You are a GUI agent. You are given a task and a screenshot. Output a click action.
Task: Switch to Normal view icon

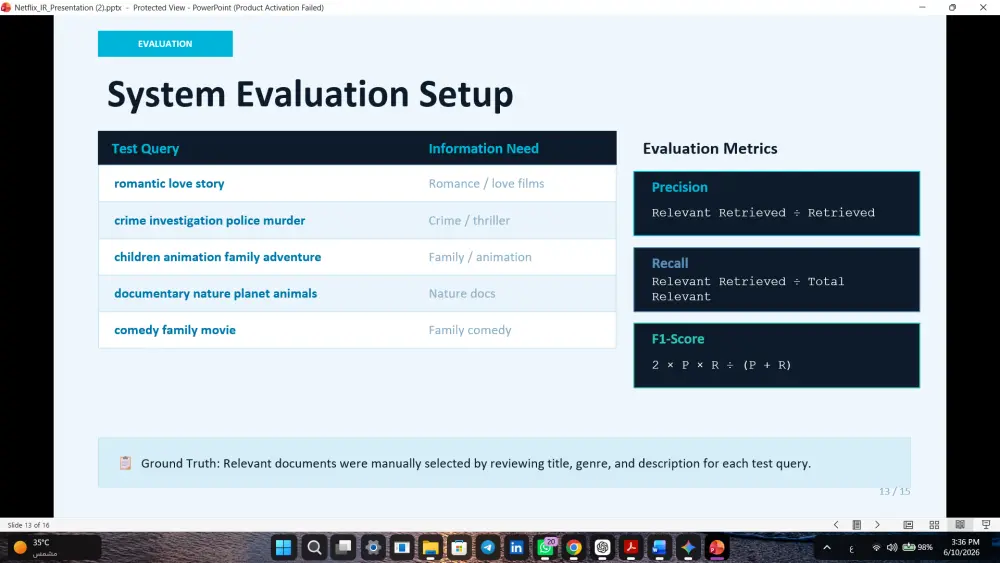coord(908,525)
